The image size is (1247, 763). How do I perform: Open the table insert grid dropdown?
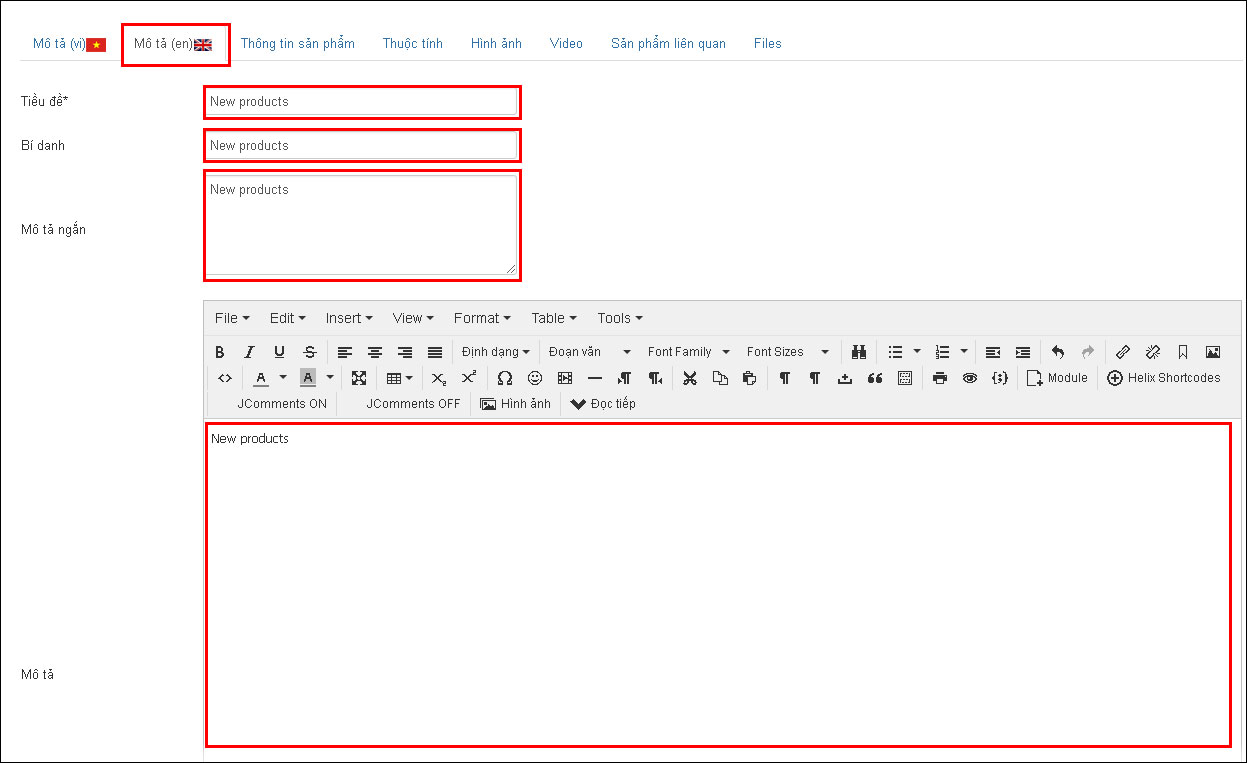coord(400,378)
